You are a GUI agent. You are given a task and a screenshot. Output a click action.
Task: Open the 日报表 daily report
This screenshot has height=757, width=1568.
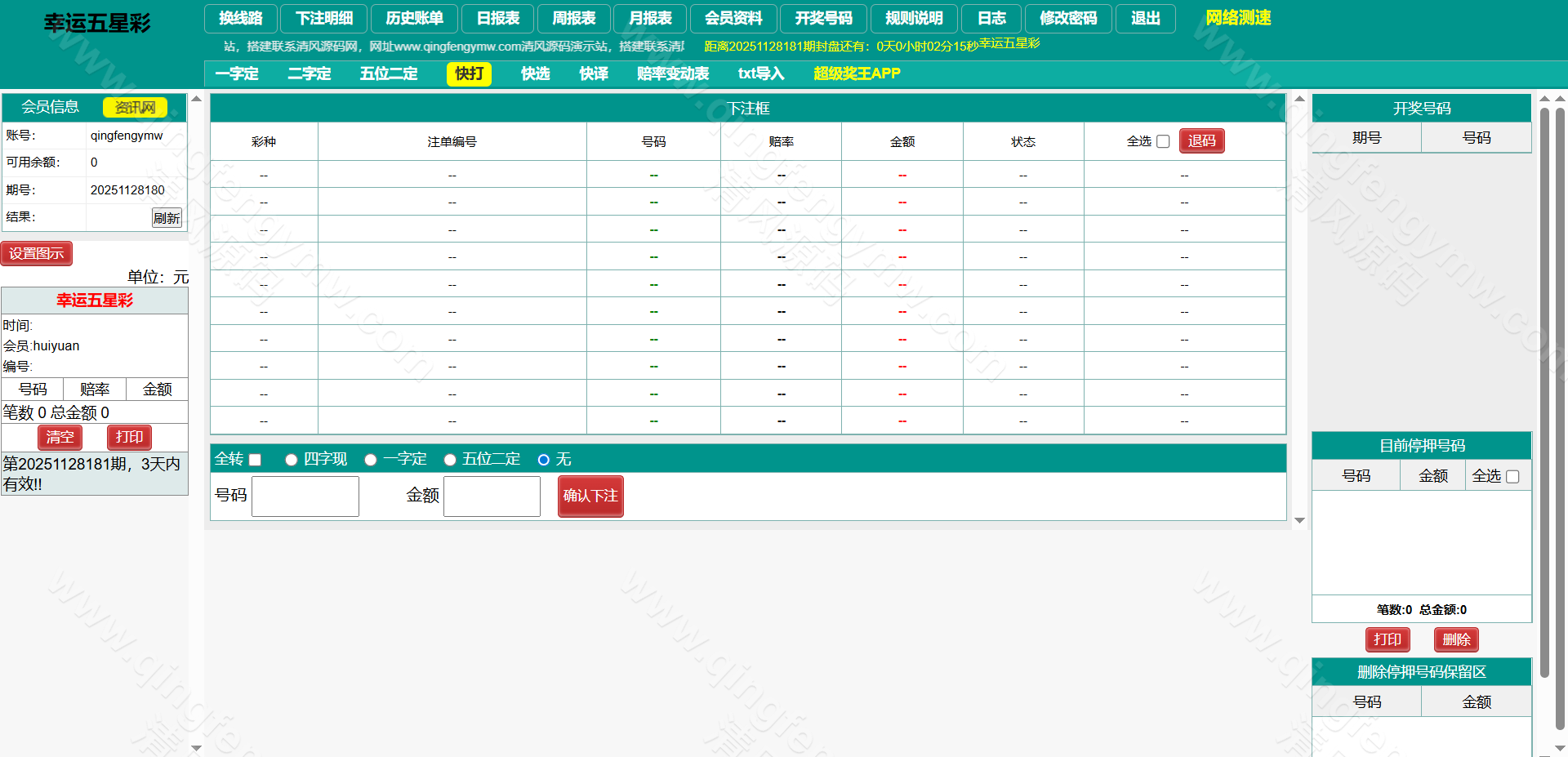pyautogui.click(x=498, y=18)
